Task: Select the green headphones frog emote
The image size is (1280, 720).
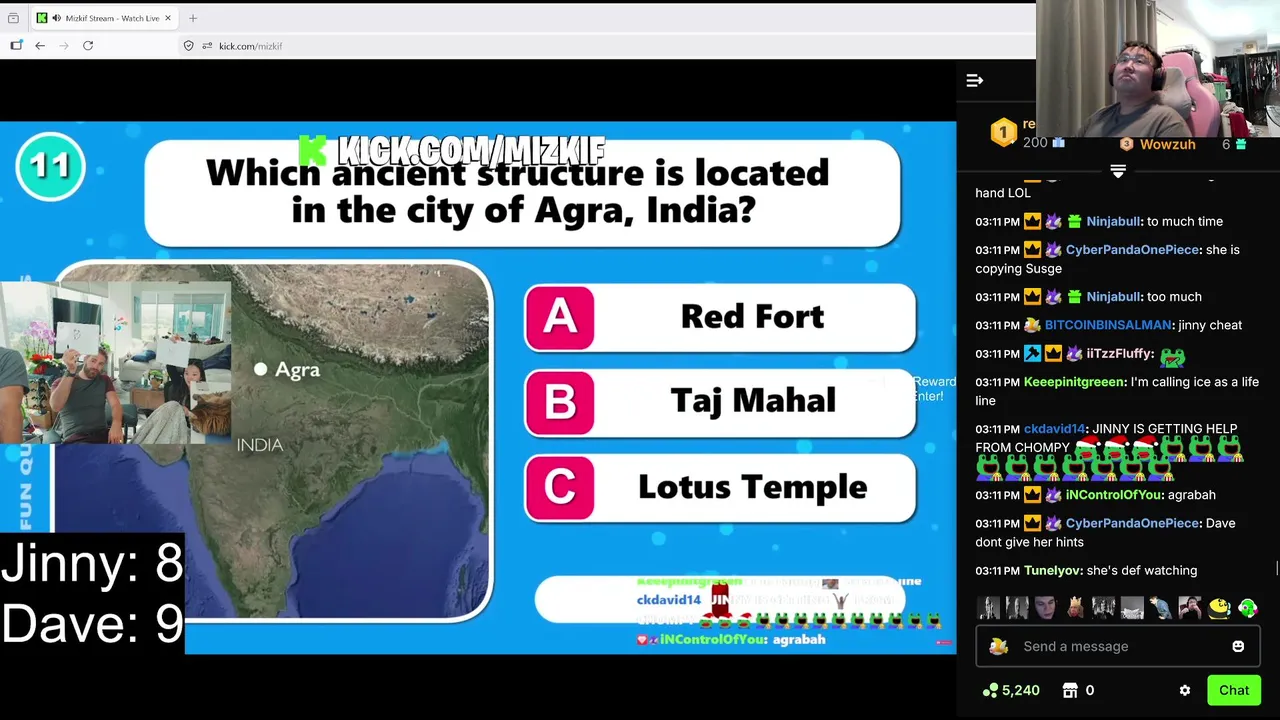Action: [1248, 608]
